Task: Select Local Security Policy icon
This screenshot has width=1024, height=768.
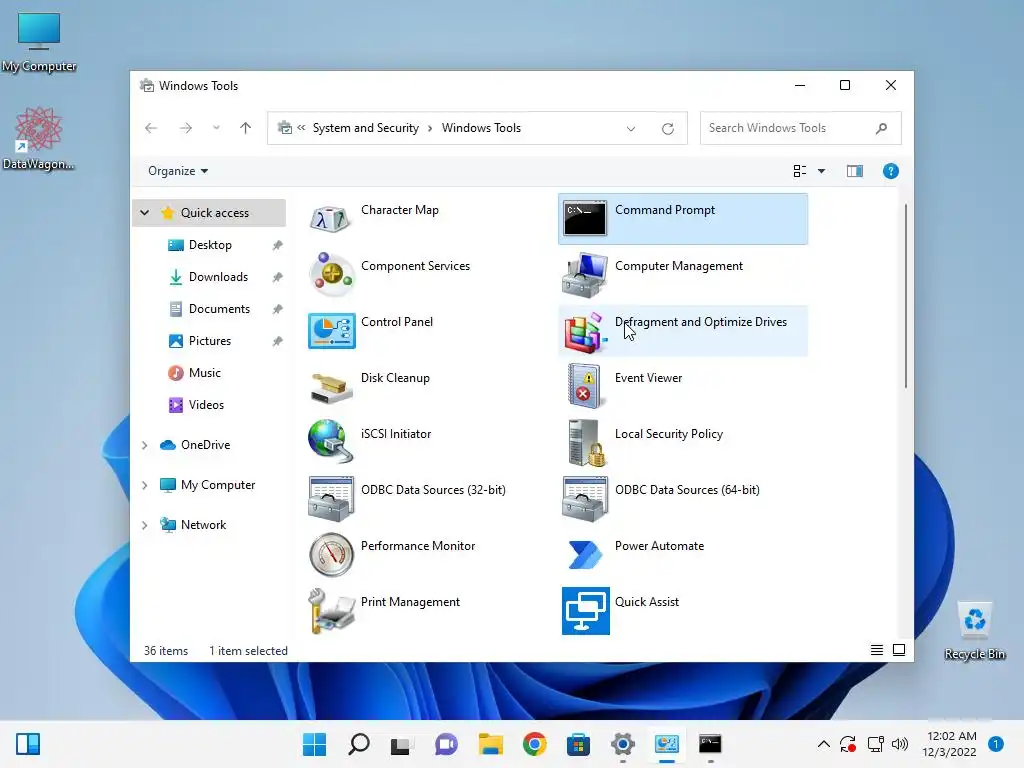Action: click(x=585, y=442)
